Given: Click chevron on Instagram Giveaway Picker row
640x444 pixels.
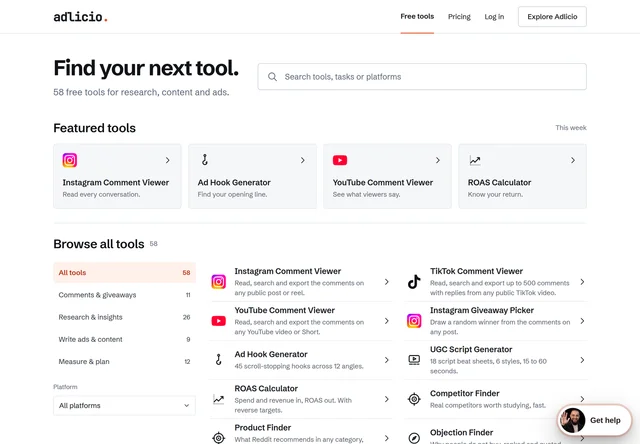Looking at the screenshot, I should 582,321.
